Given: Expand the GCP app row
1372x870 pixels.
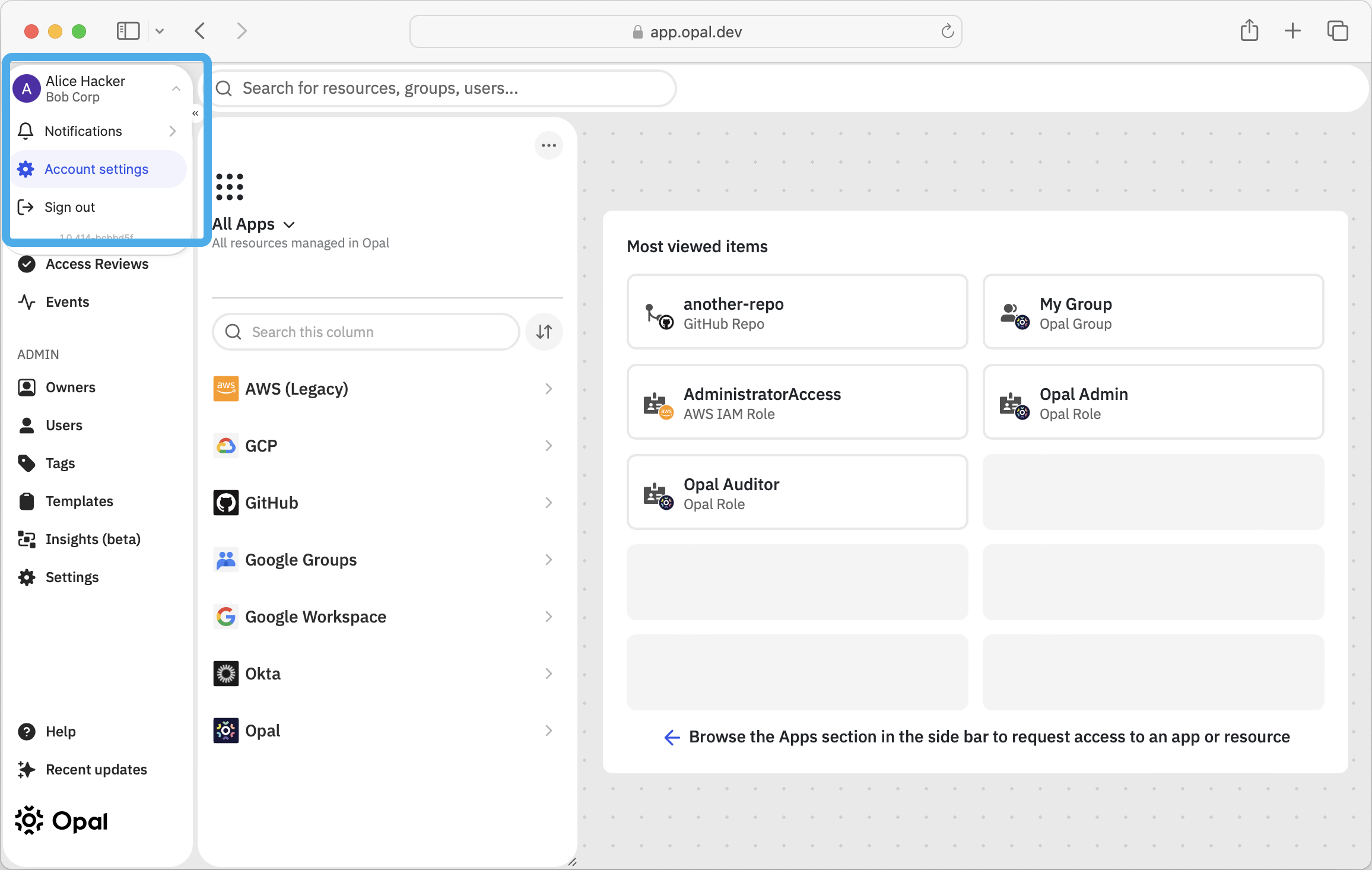Looking at the screenshot, I should point(387,446).
